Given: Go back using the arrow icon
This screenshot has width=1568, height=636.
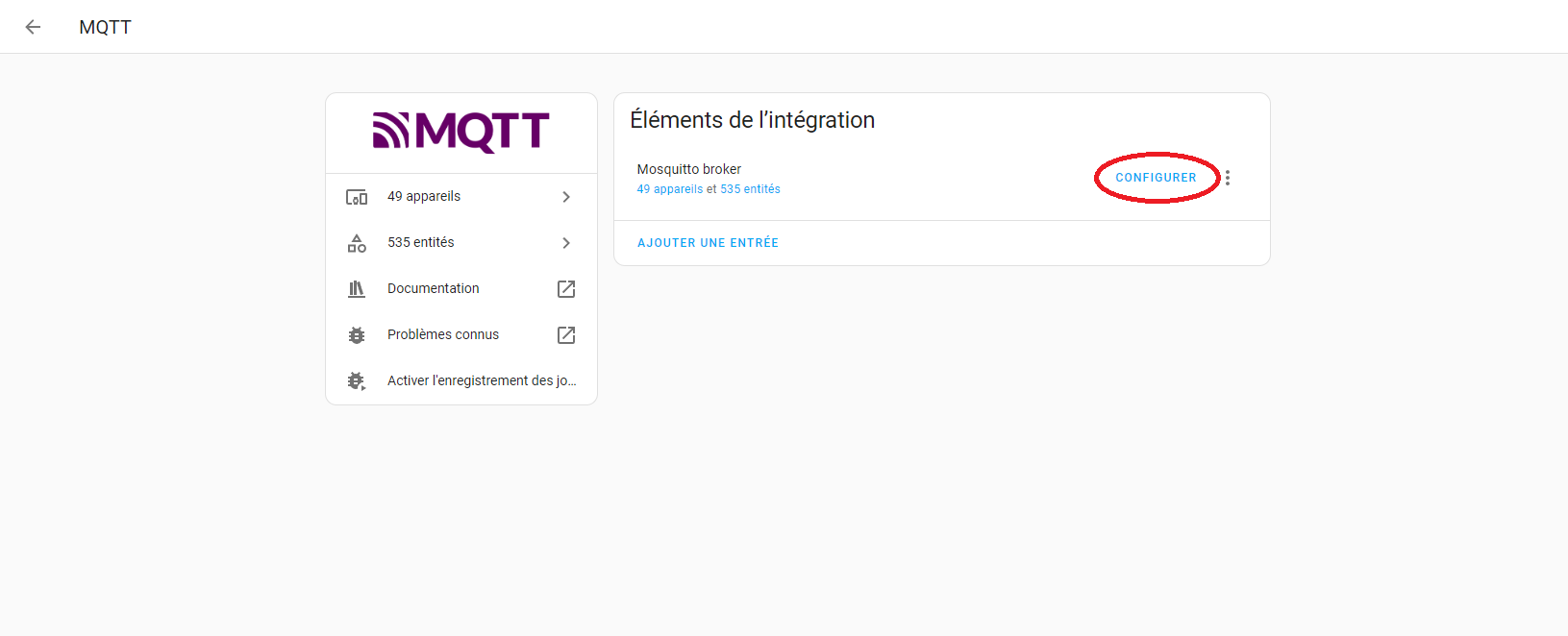Looking at the screenshot, I should click(33, 27).
